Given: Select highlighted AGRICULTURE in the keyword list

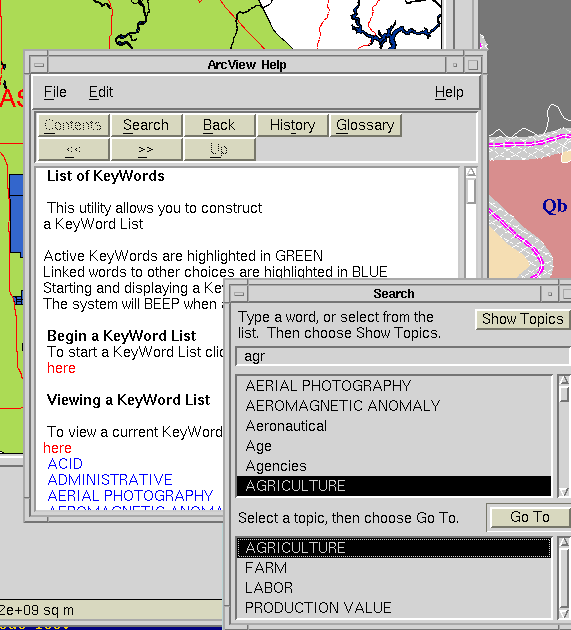Looking at the screenshot, I should coord(394,486).
